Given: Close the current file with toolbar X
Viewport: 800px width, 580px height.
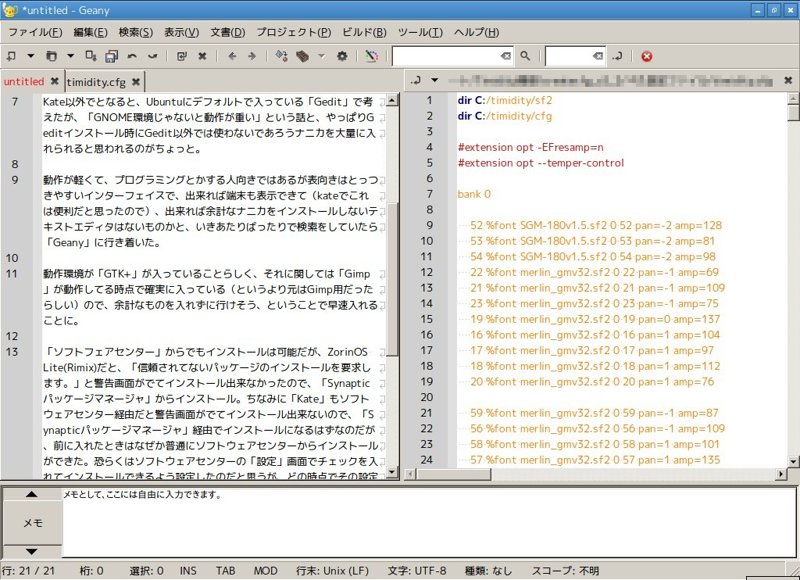Looking at the screenshot, I should tap(203, 56).
